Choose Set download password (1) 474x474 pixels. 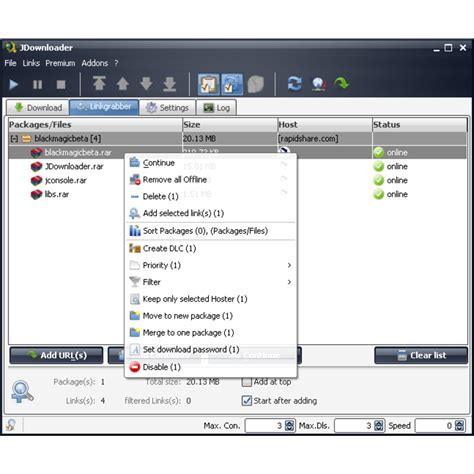(x=211, y=350)
